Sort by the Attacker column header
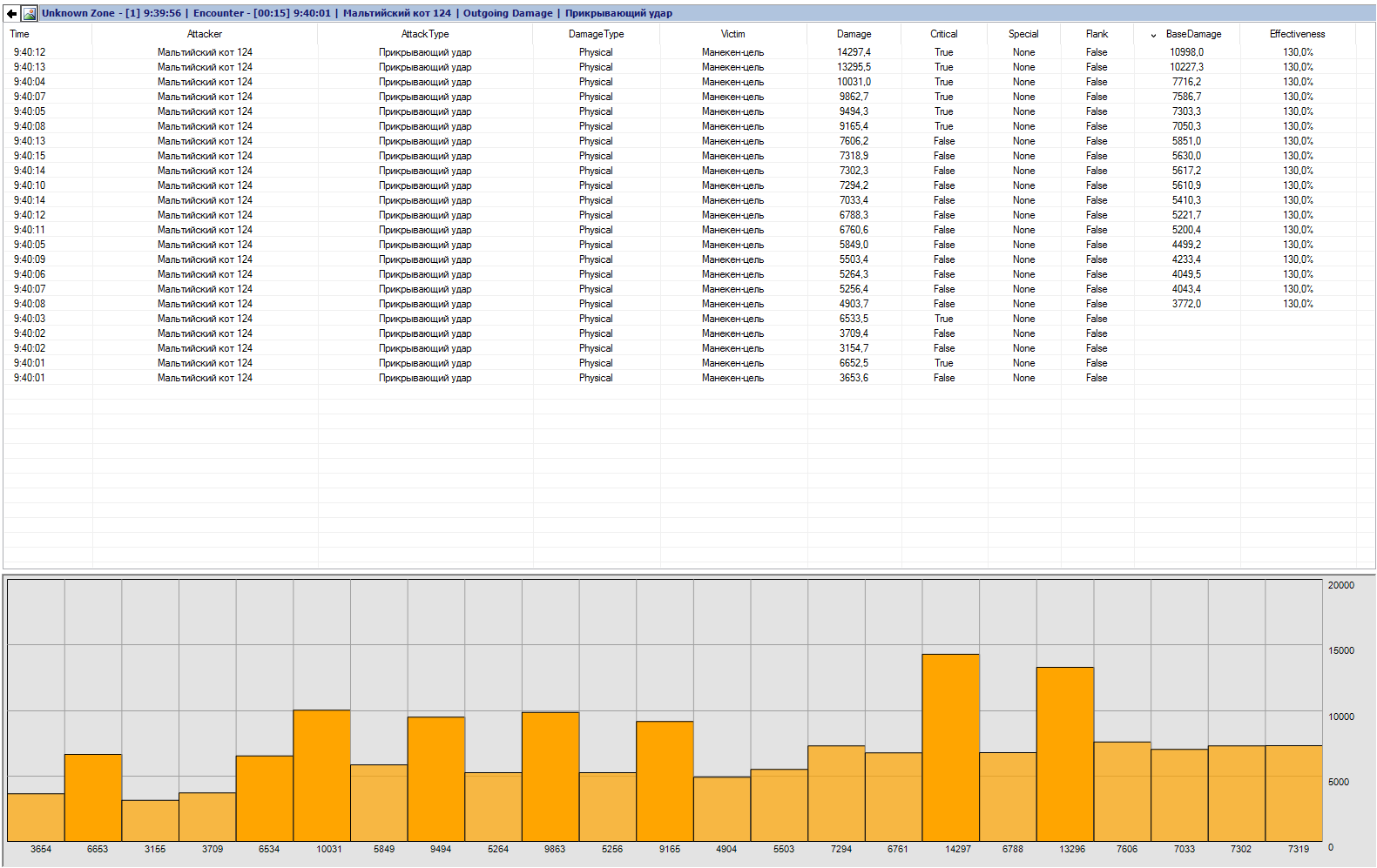 (205, 34)
